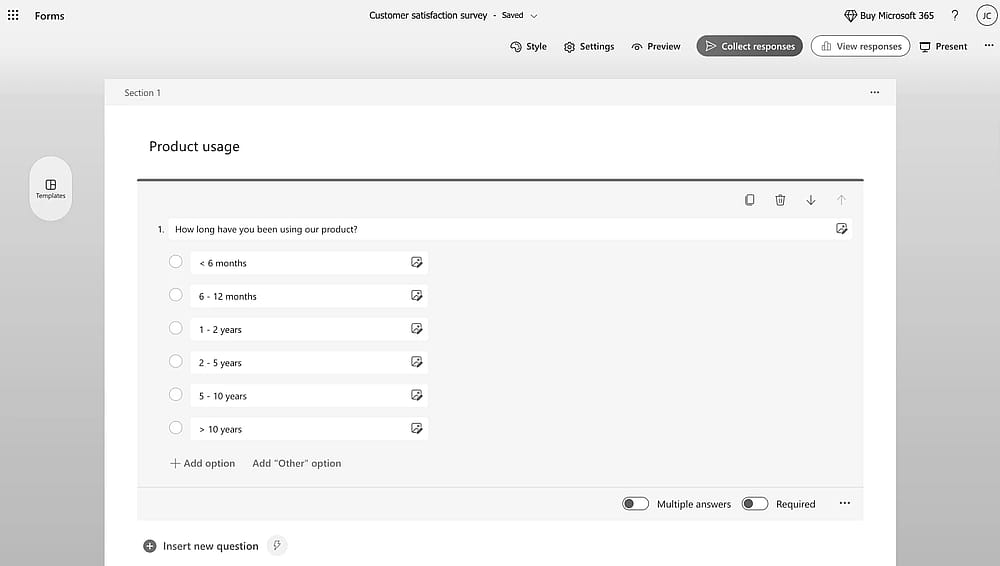Expand the Saved status dropdown chevron
This screenshot has width=1000, height=566.
coord(534,16)
